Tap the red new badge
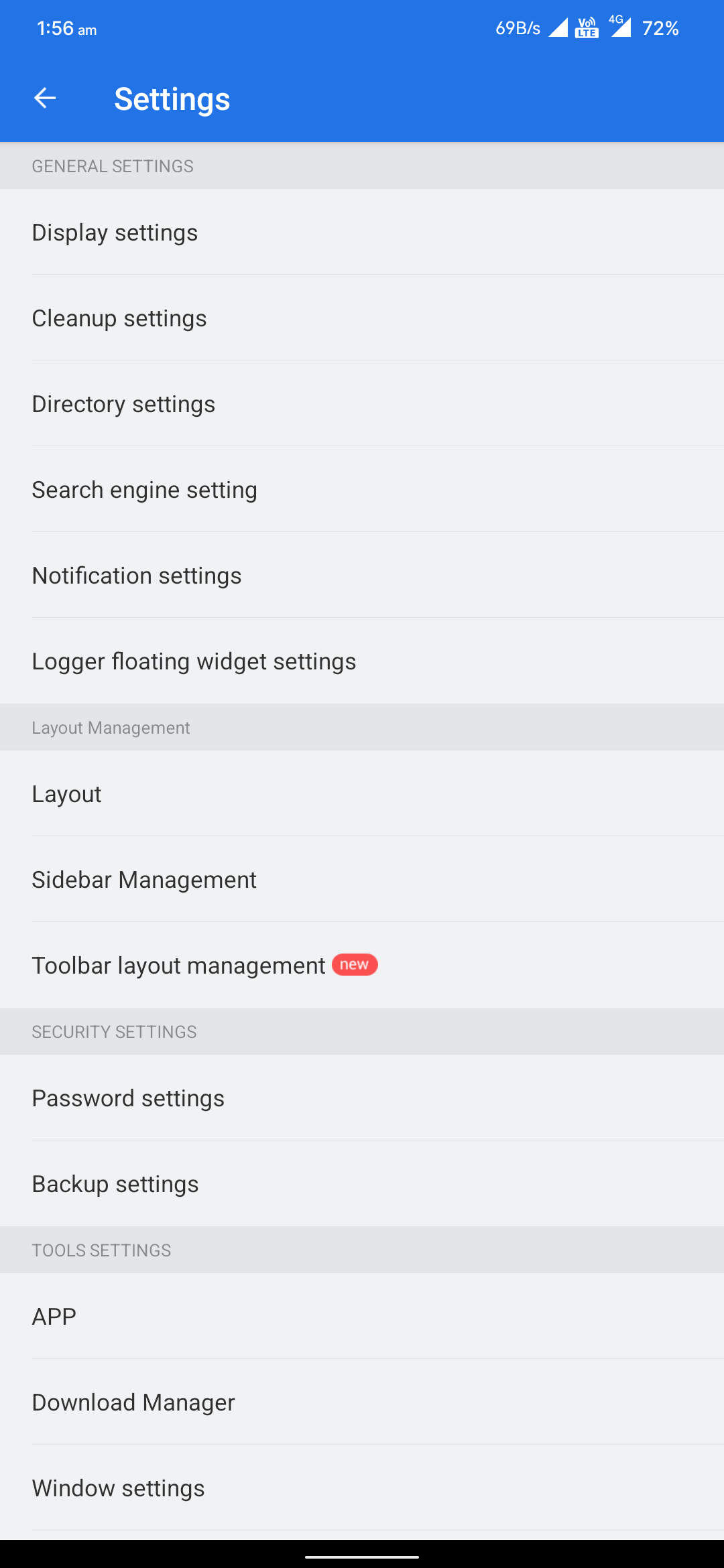Image resolution: width=724 pixels, height=1568 pixels. pyautogui.click(x=355, y=964)
